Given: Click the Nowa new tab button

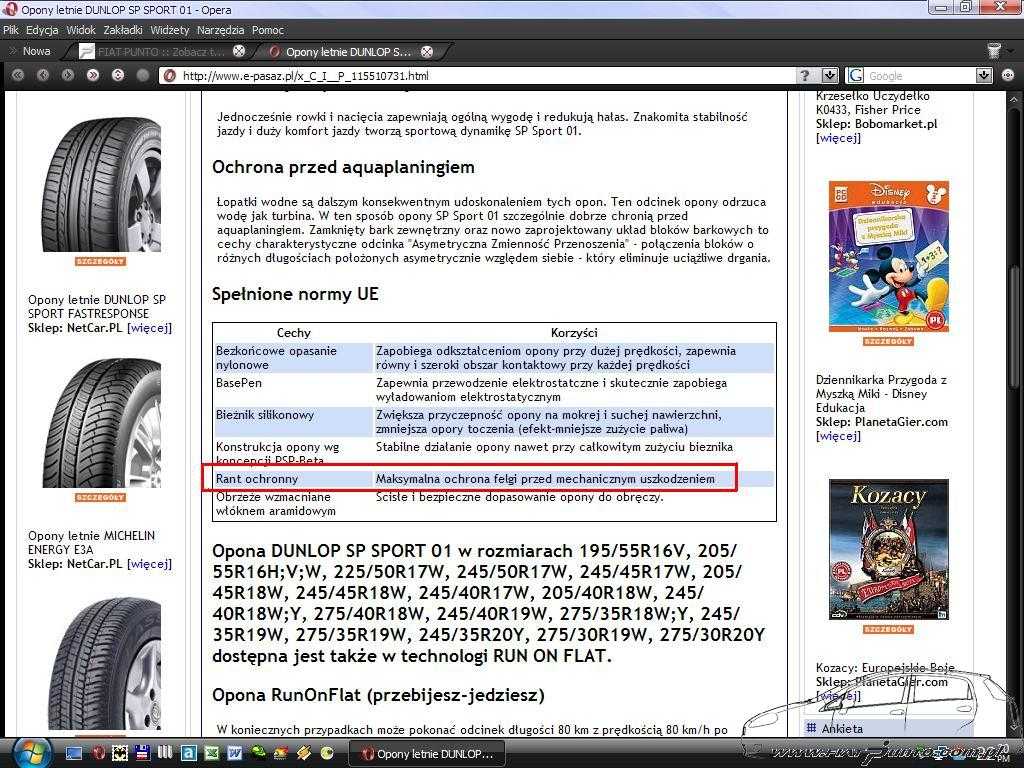Looking at the screenshot, I should (x=30, y=51).
